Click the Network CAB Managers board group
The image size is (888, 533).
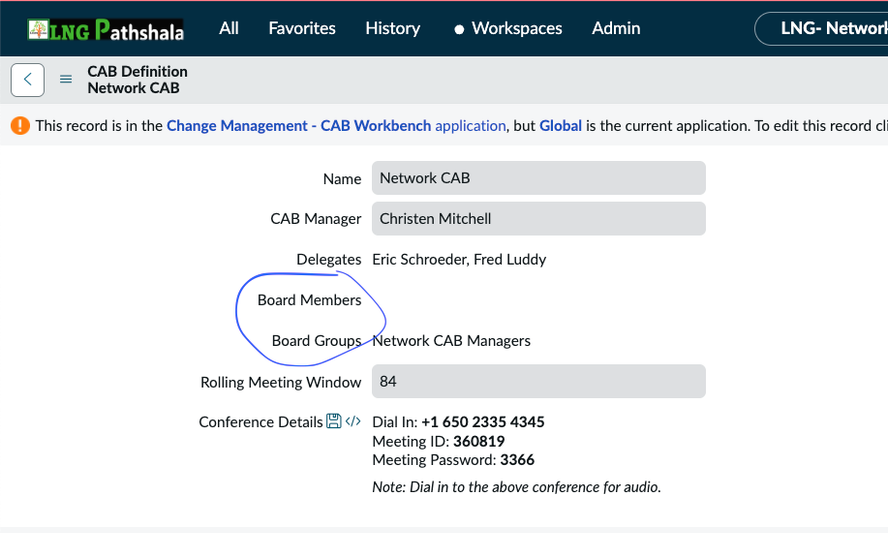(x=451, y=341)
